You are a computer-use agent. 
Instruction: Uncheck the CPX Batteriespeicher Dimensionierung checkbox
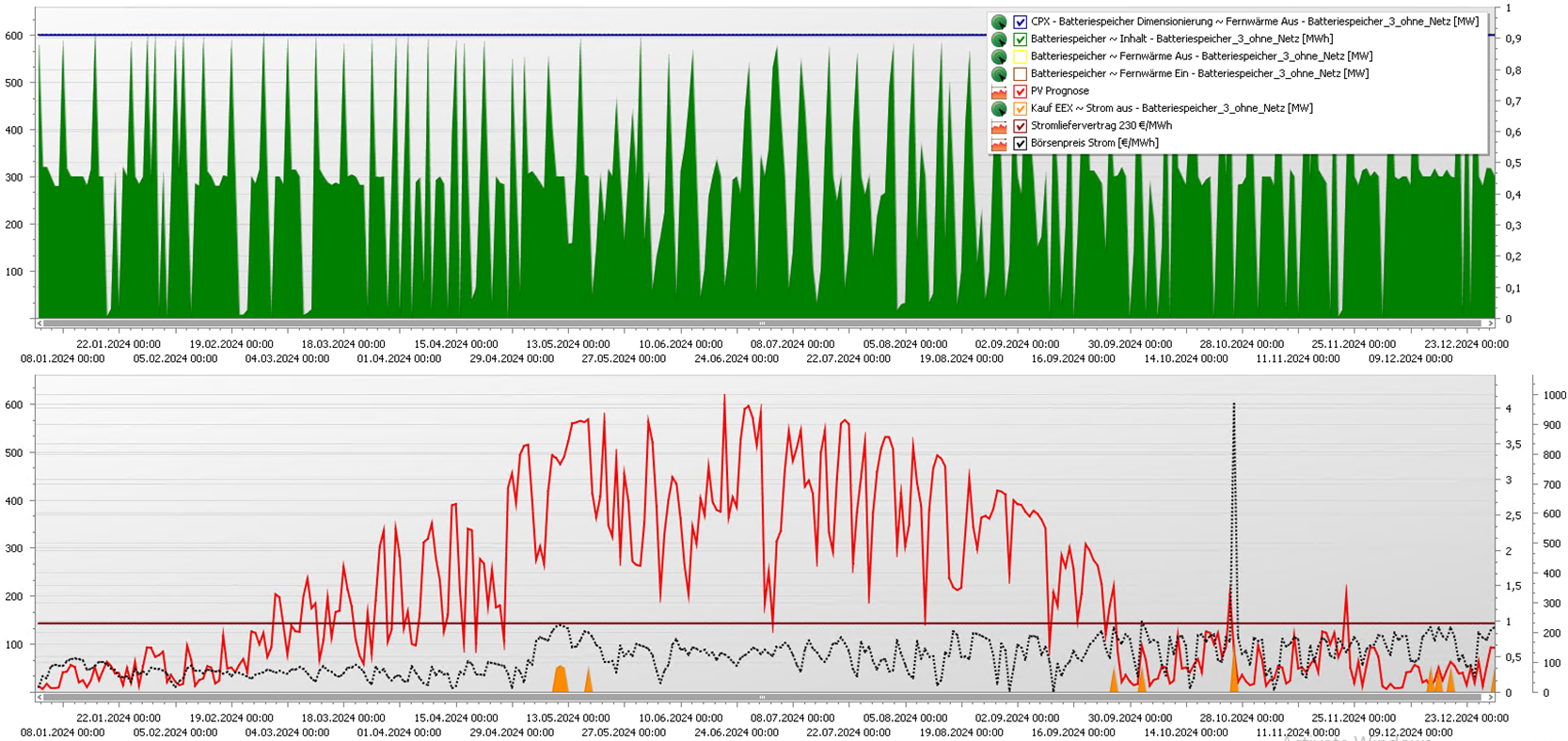click(1020, 22)
